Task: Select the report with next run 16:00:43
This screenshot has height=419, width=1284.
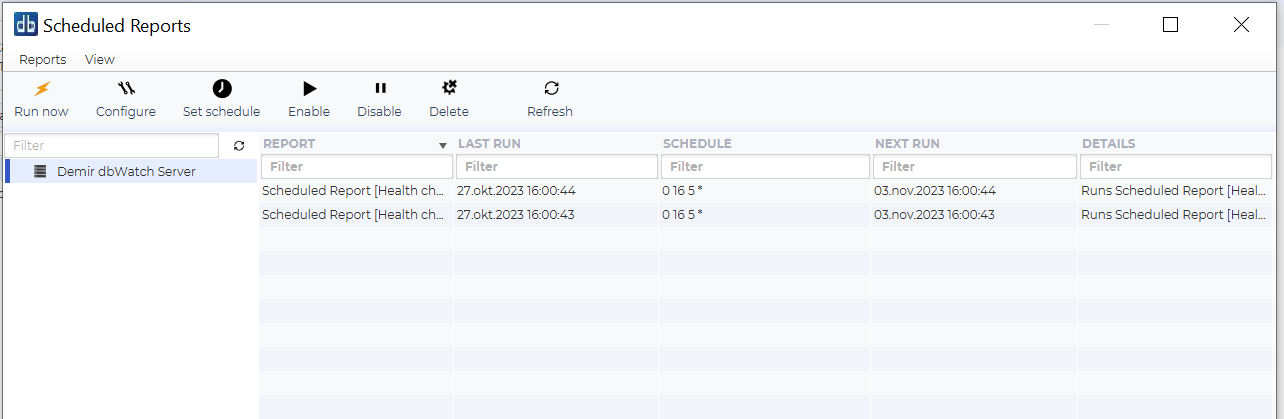Action: (935, 214)
